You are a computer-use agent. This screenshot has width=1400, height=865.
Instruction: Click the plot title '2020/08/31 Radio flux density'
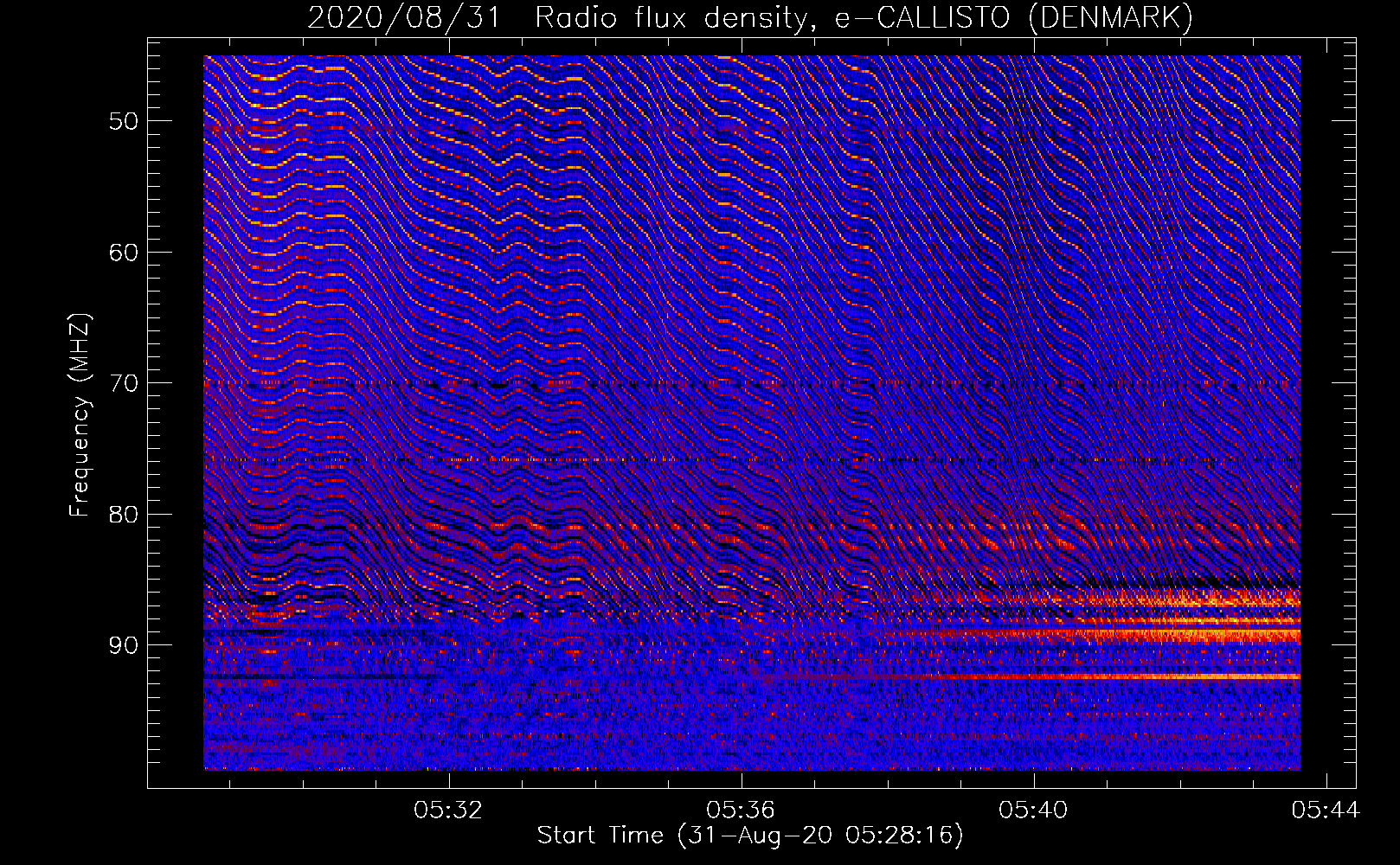coord(750,17)
